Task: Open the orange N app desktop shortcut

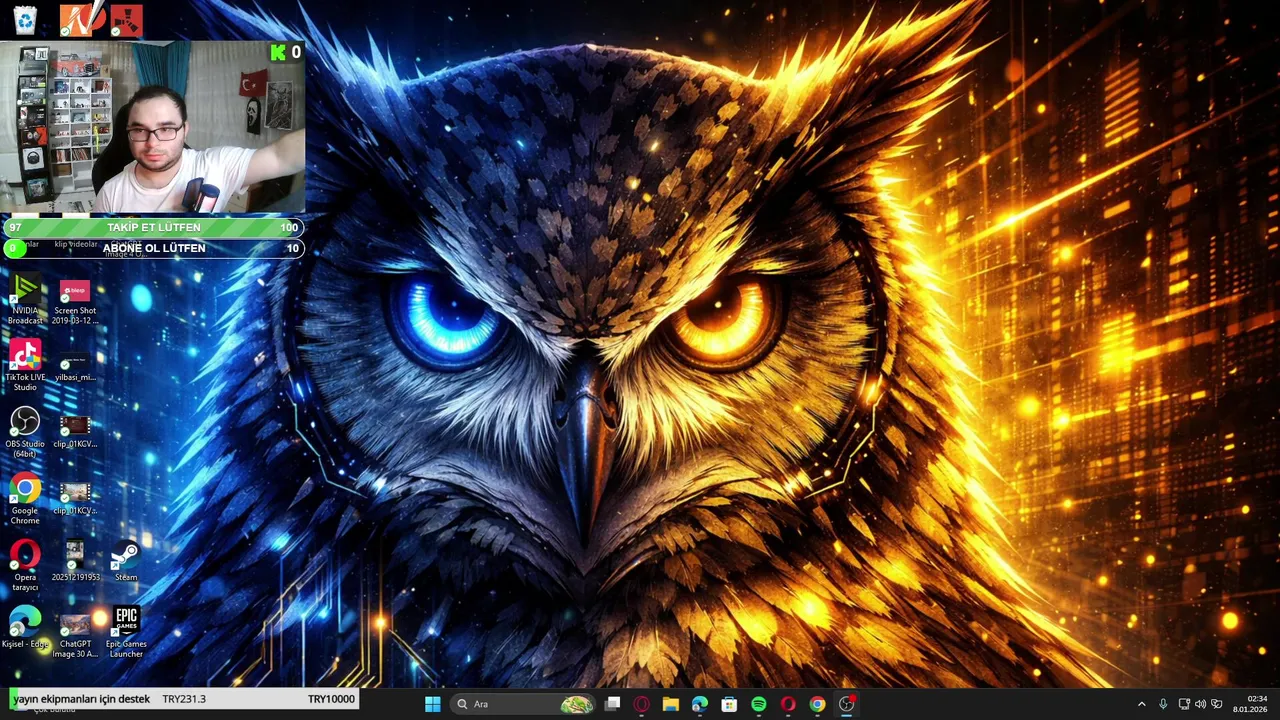Action: (77, 19)
